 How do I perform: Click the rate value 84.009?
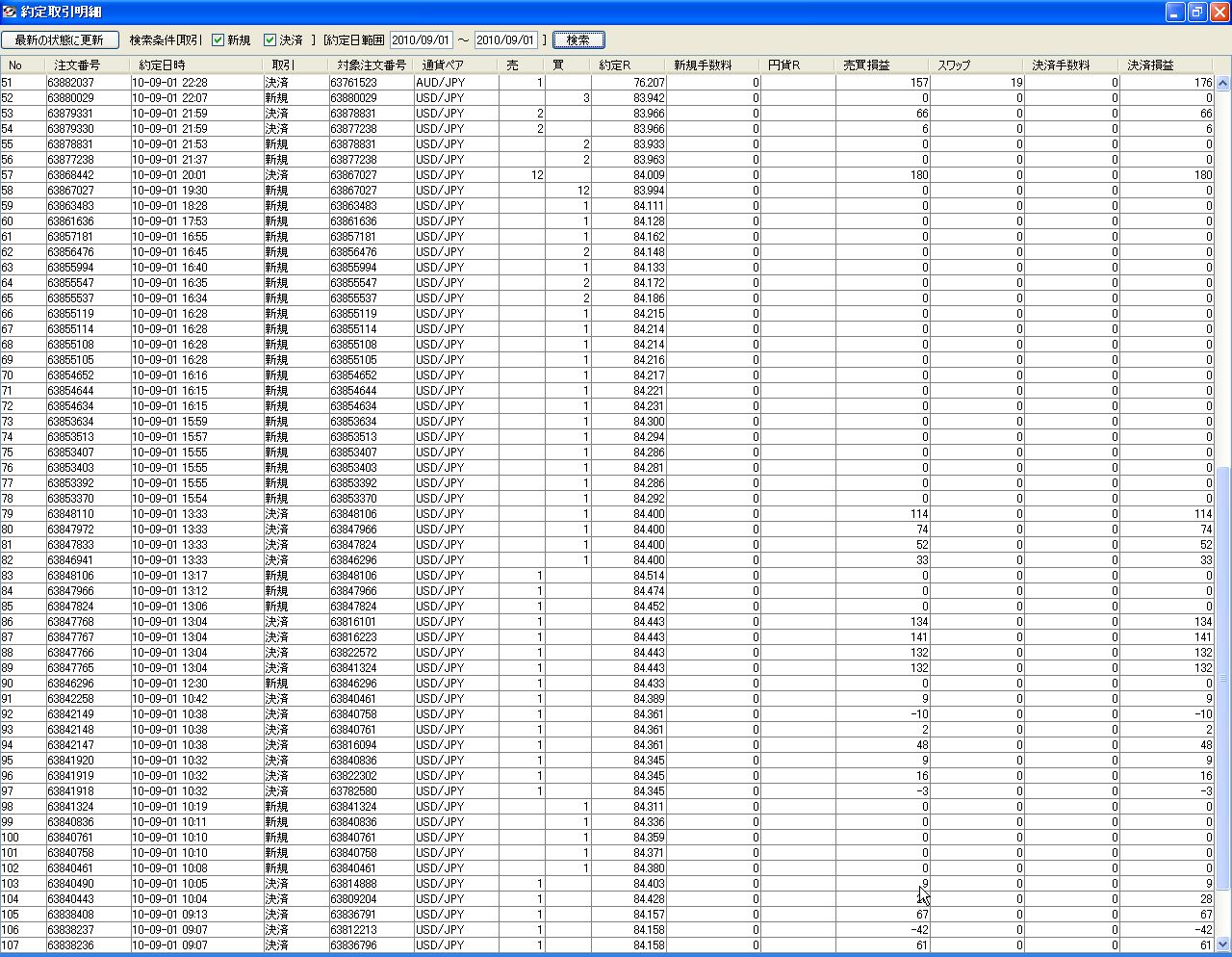pyautogui.click(x=649, y=175)
